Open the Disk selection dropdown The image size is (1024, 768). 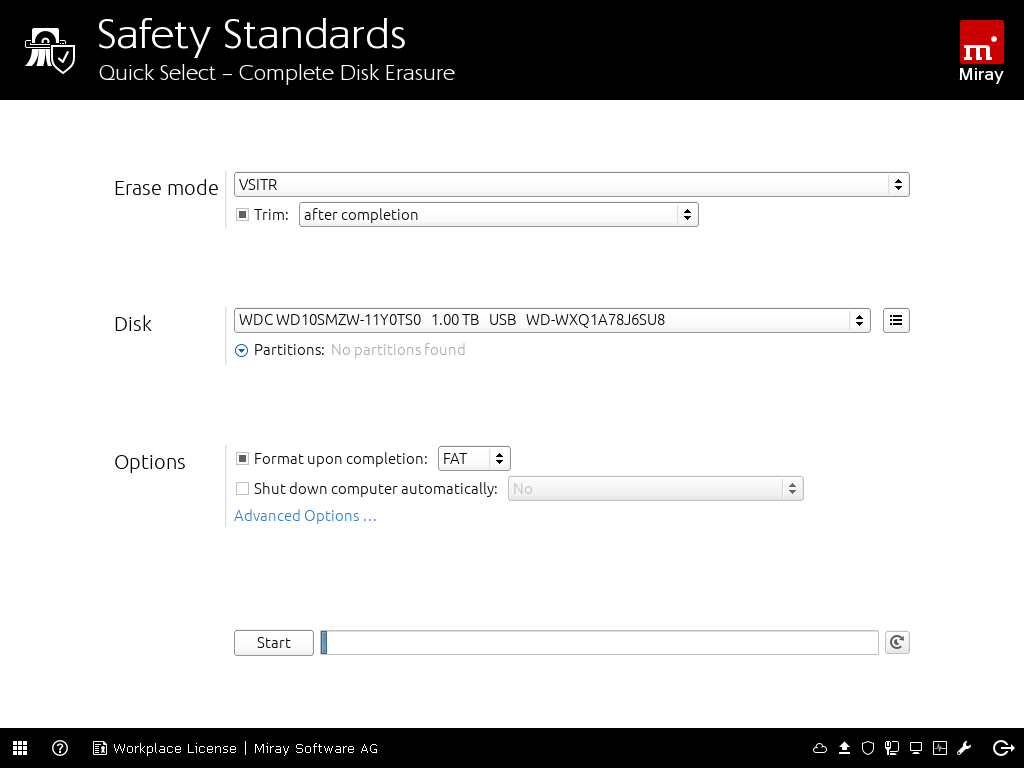pos(552,320)
